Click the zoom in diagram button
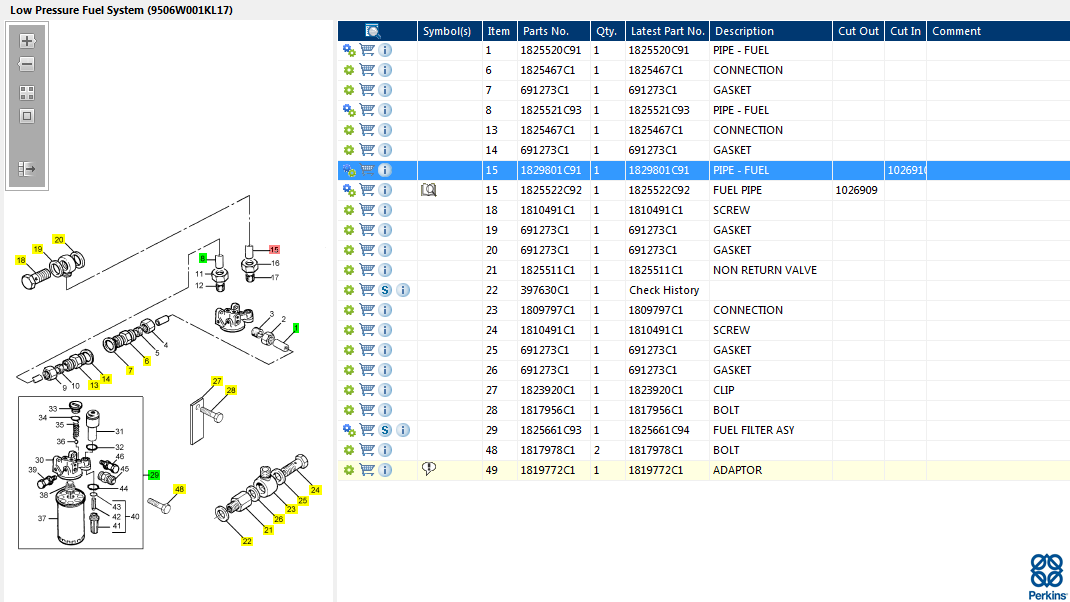The height and width of the screenshot is (602, 1070). tap(27, 41)
